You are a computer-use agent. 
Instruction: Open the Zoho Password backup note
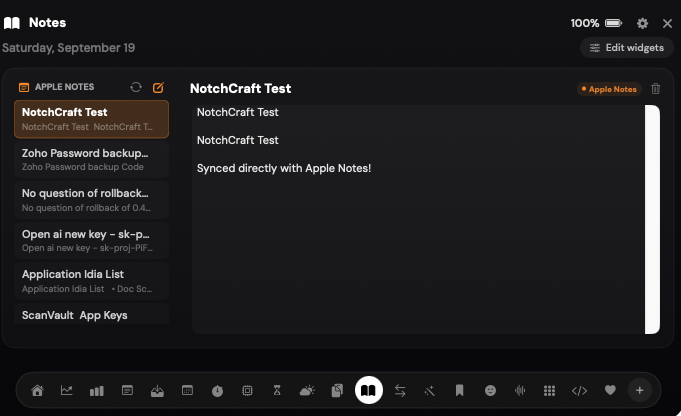91,159
